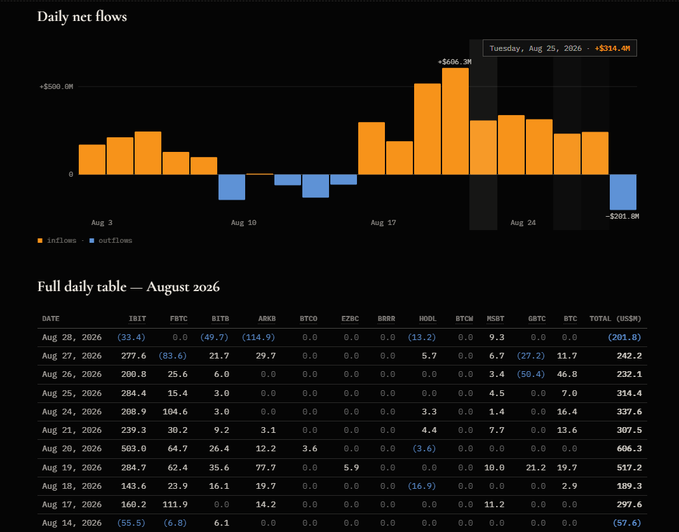Open the BRRR column header

pyautogui.click(x=386, y=319)
